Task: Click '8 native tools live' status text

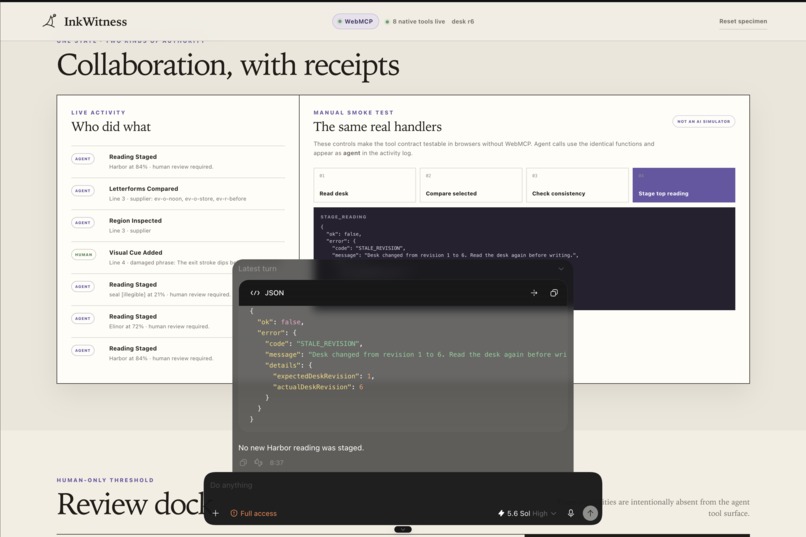Action: coord(418,21)
